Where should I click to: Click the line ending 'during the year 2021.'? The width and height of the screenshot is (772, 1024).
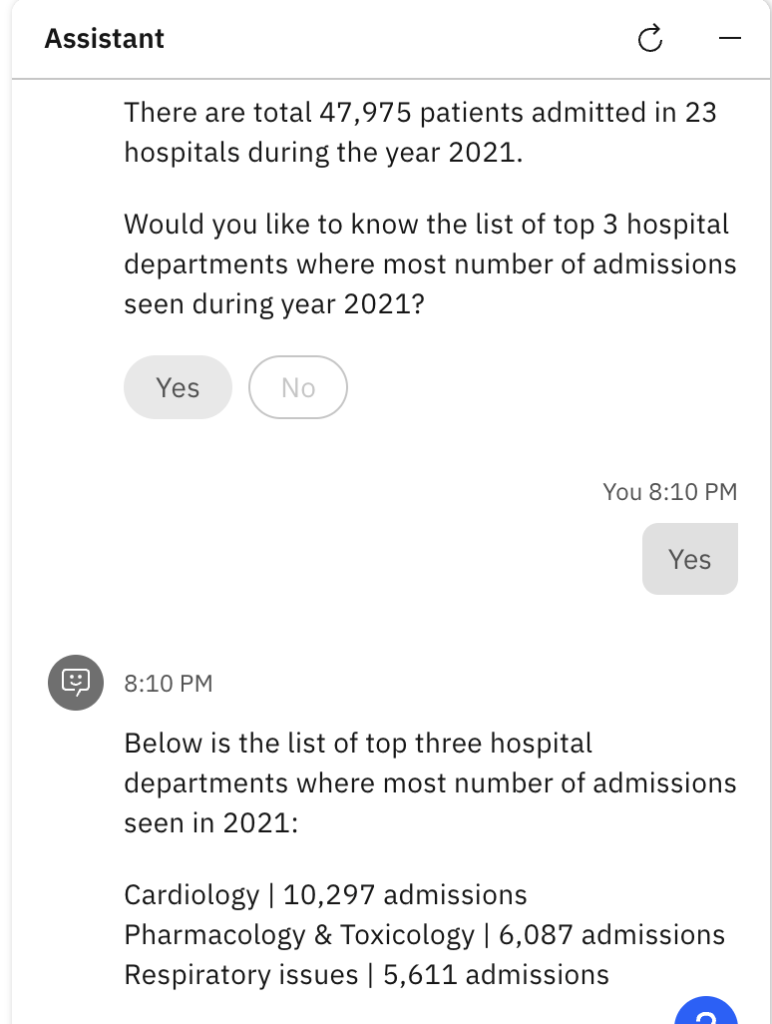pyautogui.click(x=323, y=153)
